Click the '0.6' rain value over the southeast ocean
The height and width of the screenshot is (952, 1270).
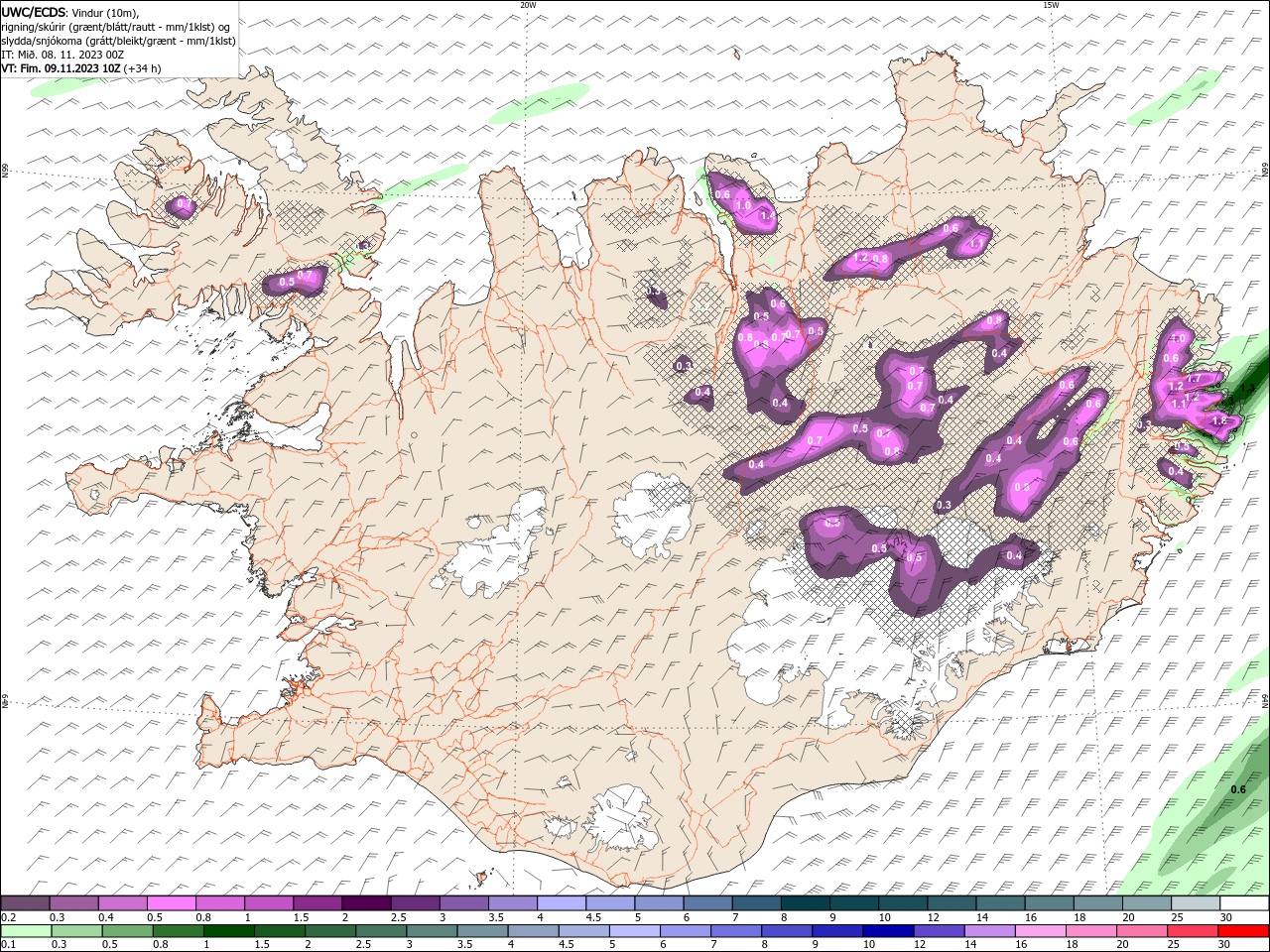1238,789
